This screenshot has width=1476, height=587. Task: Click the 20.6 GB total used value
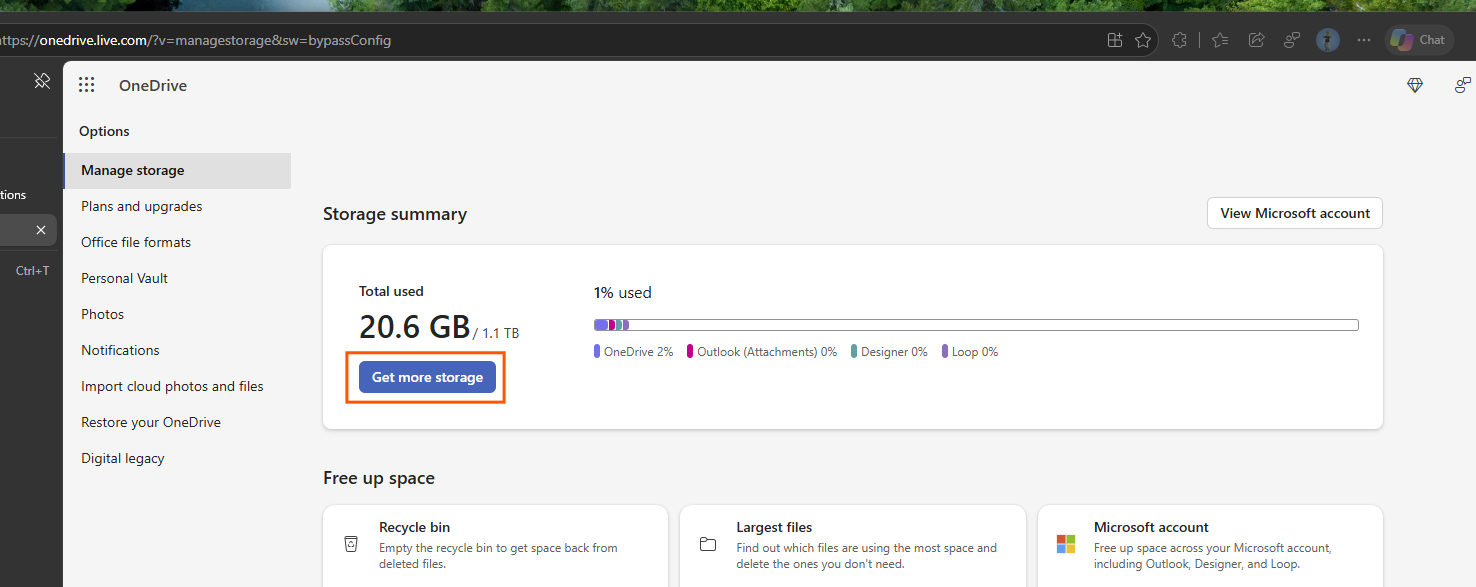tap(414, 326)
